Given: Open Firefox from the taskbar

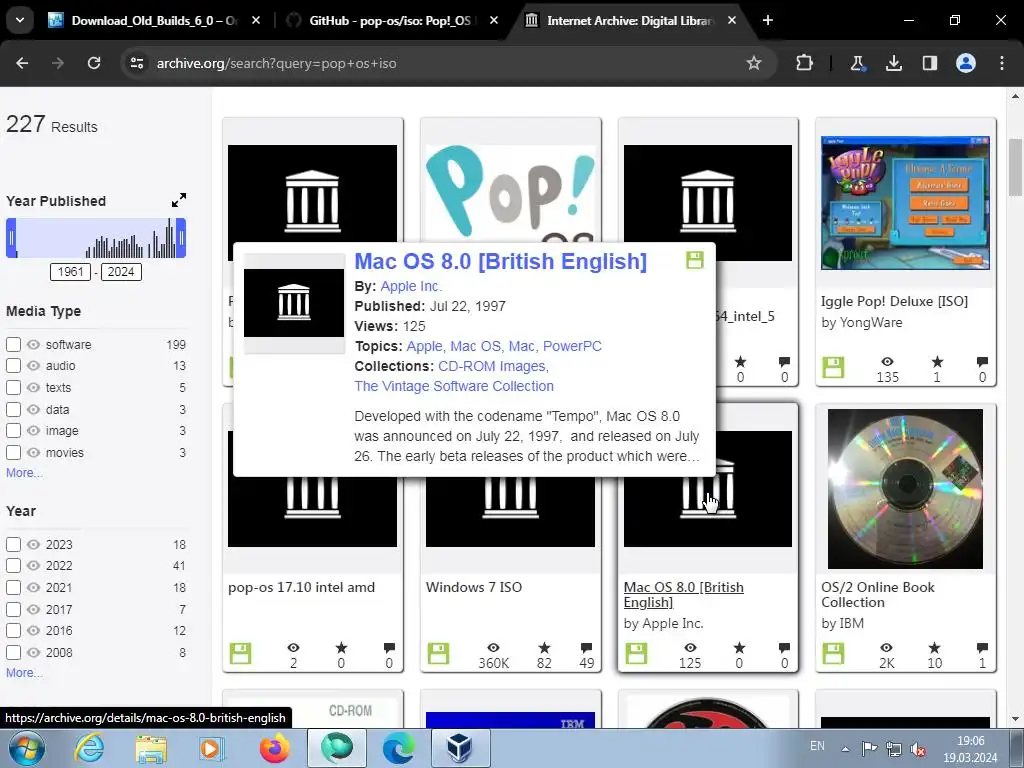Looking at the screenshot, I should click(x=274, y=748).
